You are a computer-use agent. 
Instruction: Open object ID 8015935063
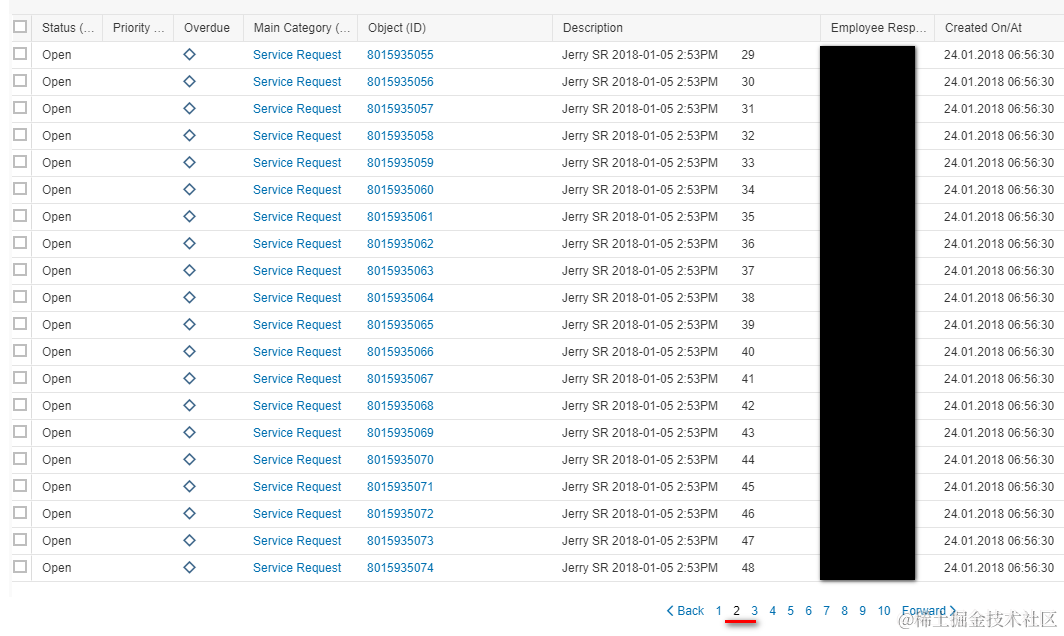click(400, 271)
